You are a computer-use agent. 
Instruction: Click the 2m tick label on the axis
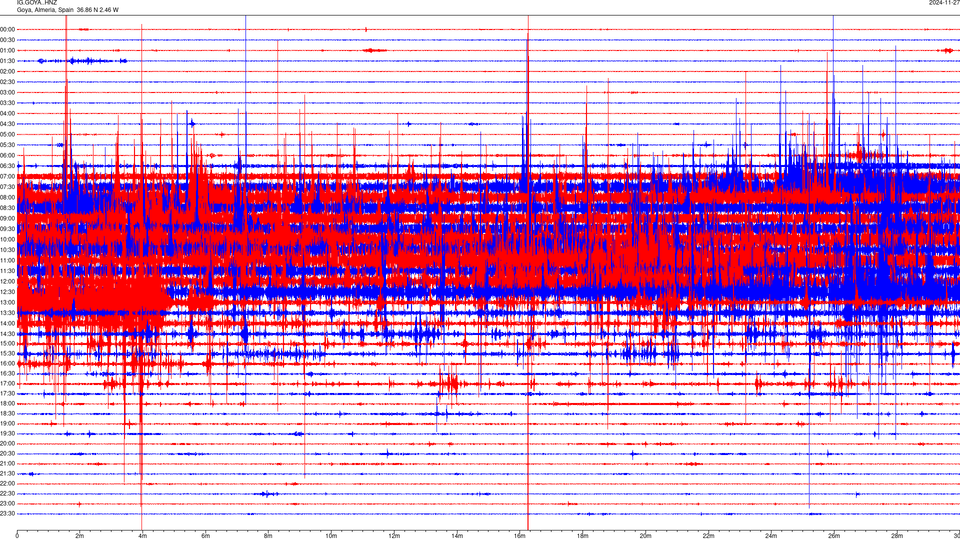coord(80,536)
